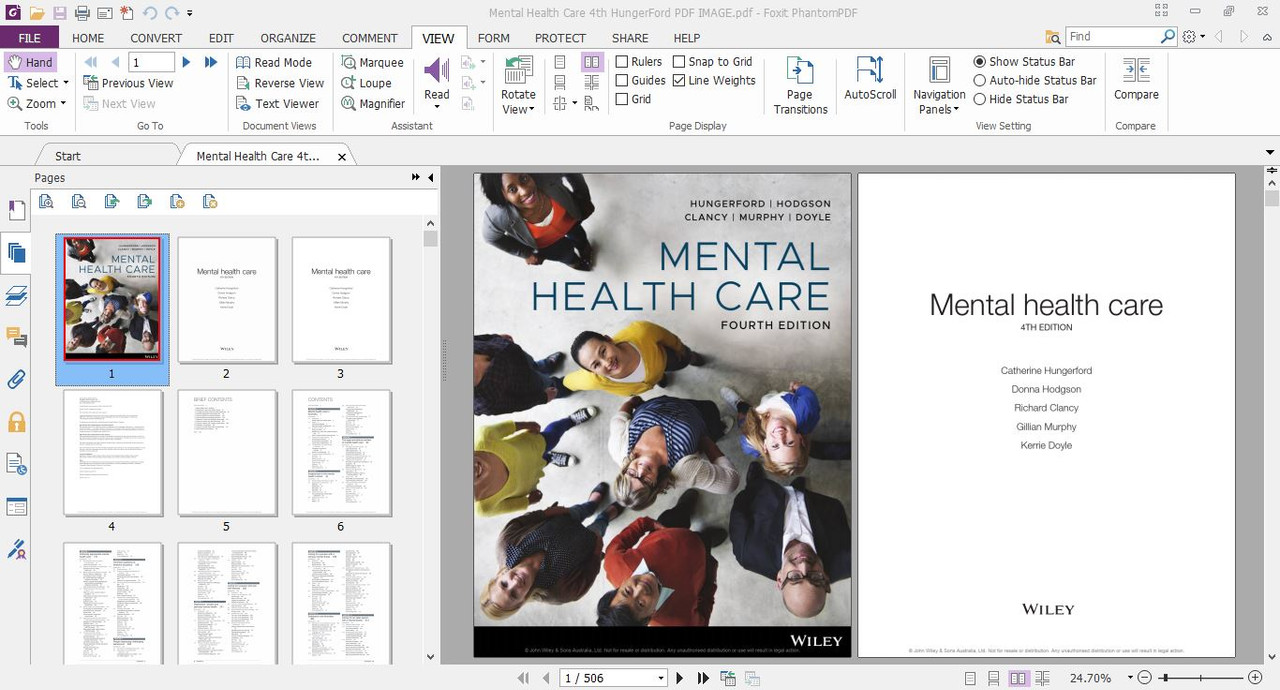1280x690 pixels.
Task: Go to next page in status bar
Action: [x=680, y=678]
